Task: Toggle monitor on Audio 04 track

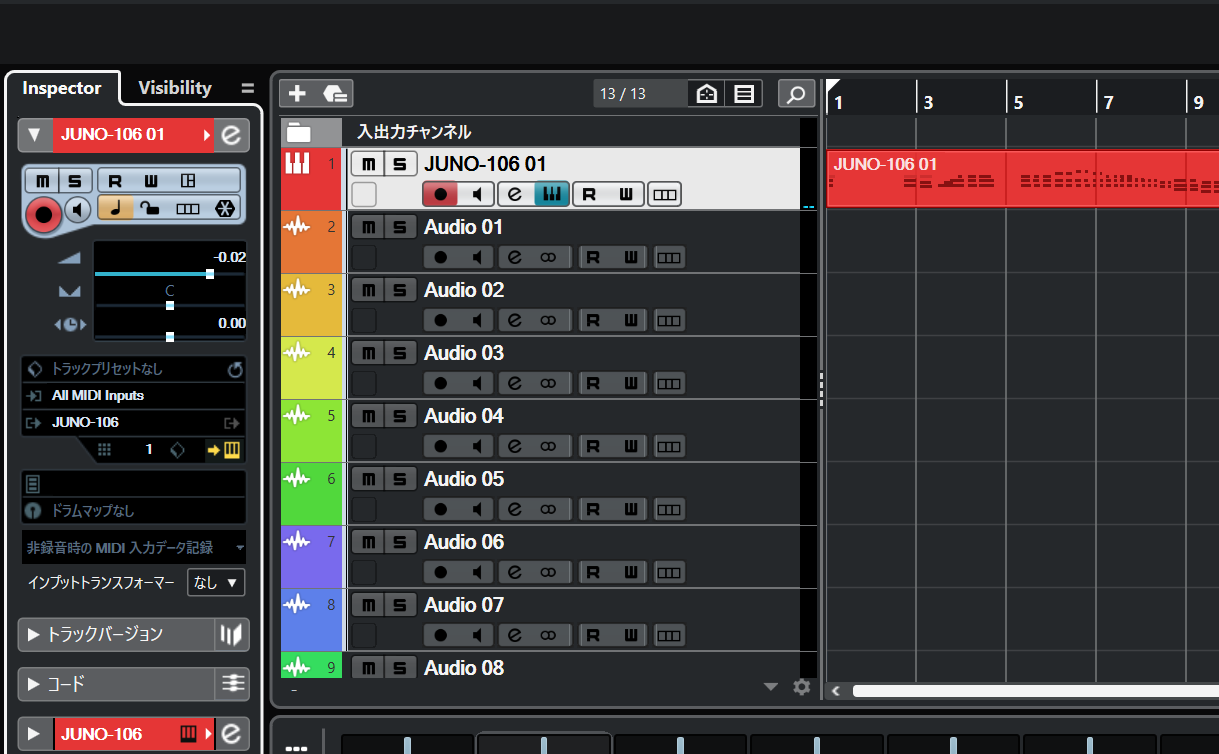Action: tap(476, 446)
